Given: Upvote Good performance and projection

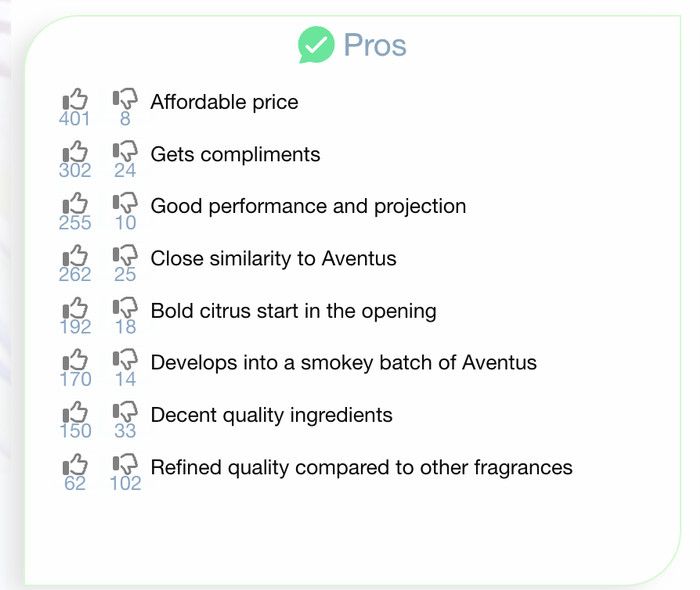Looking at the screenshot, I should point(75,204).
